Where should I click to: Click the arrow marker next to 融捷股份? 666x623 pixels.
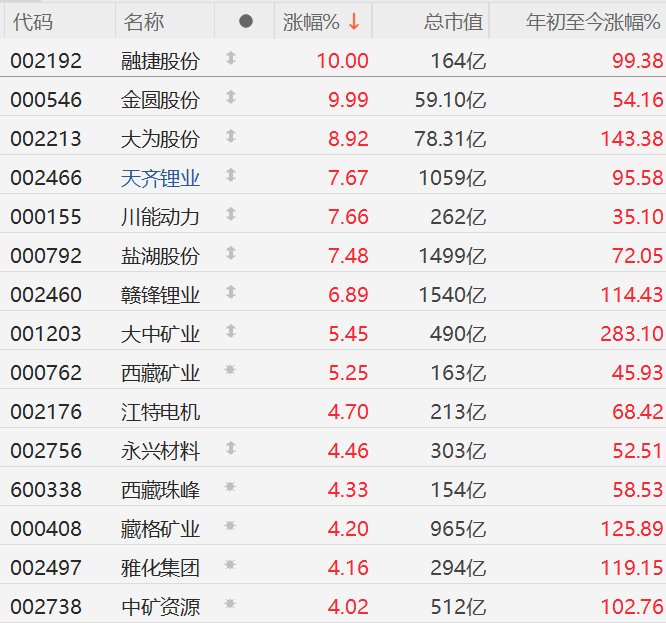click(231, 60)
